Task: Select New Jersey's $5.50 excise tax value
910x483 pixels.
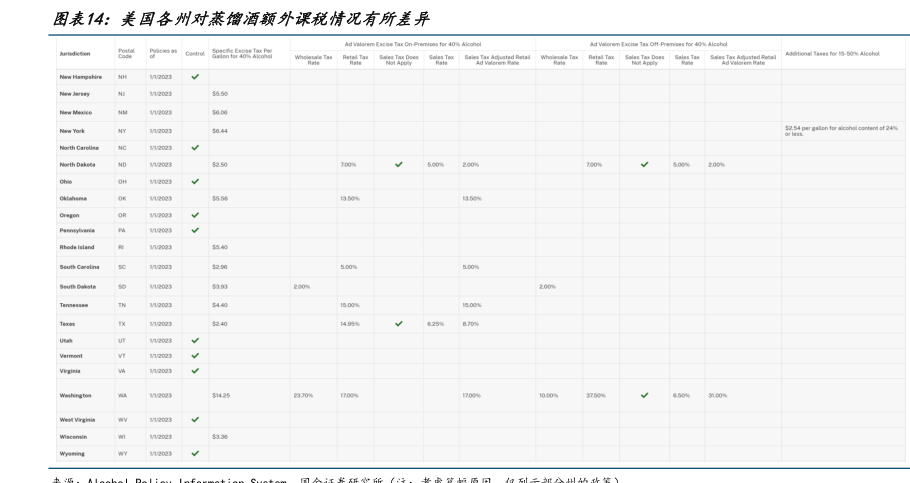Action: (x=219, y=93)
